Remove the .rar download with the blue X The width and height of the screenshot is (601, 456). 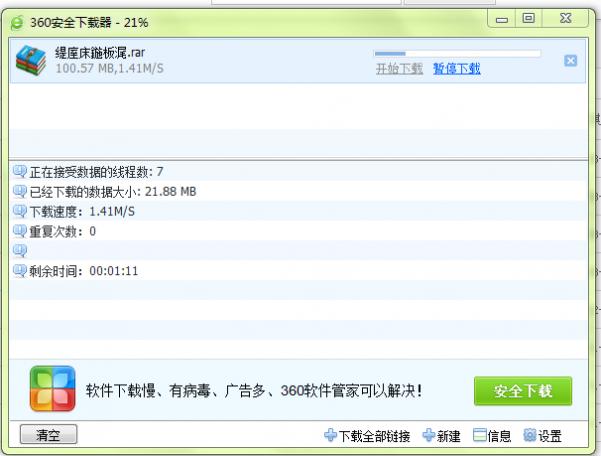point(570,61)
